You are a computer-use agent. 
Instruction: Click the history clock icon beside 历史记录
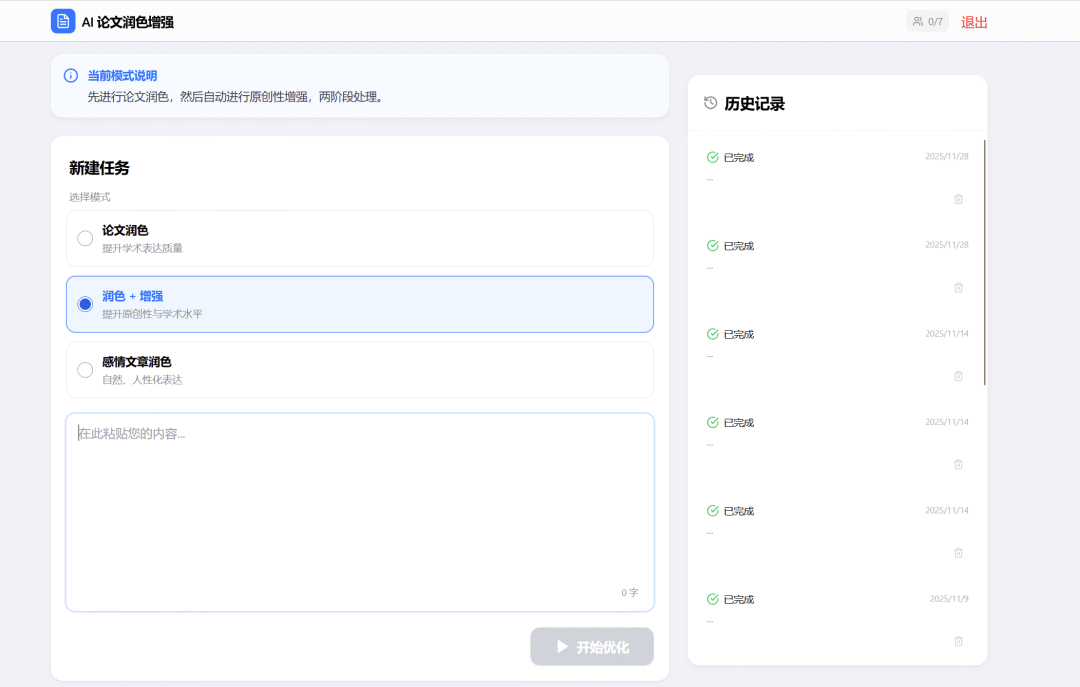[x=711, y=103]
